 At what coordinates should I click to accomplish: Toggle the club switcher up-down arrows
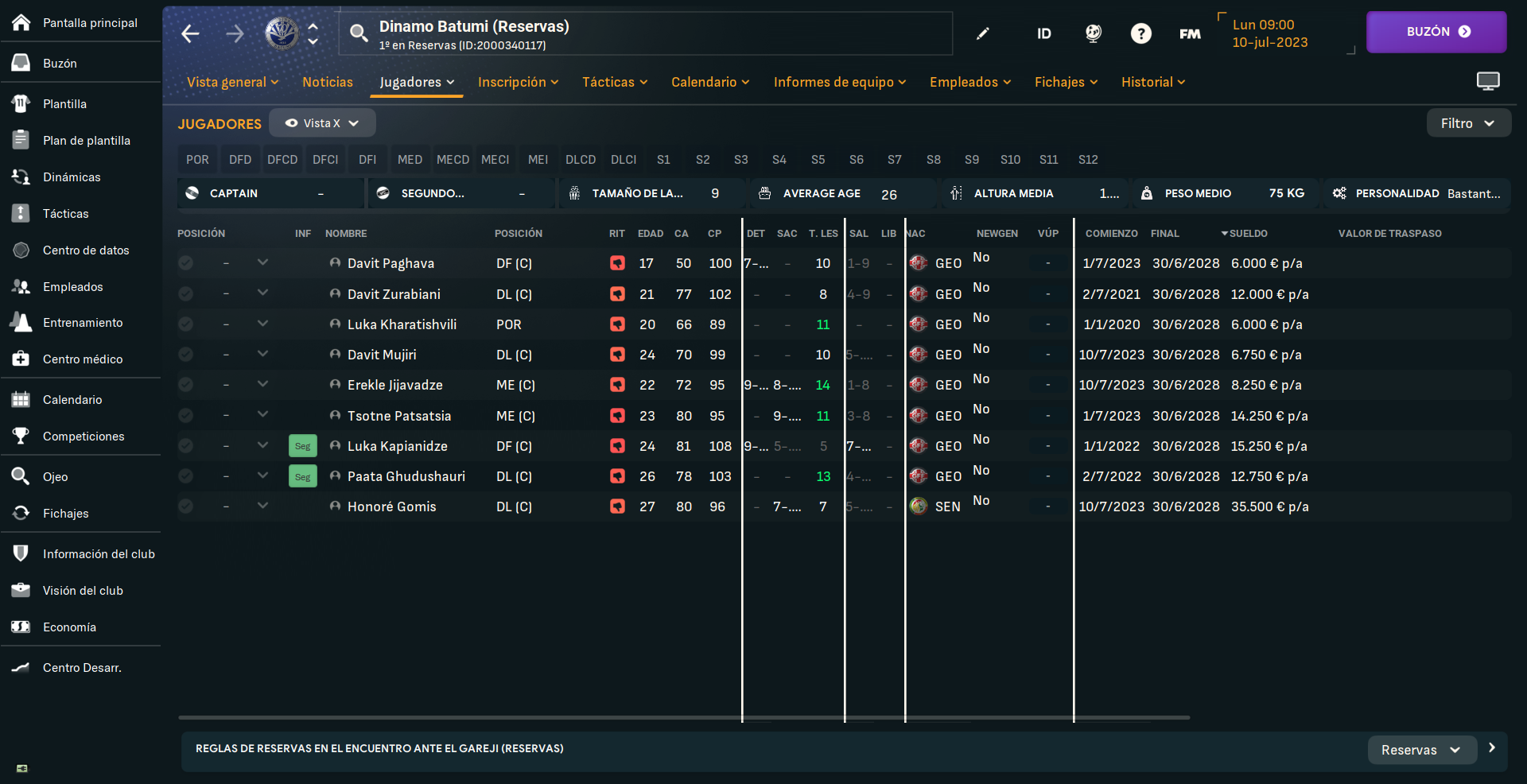coord(313,33)
